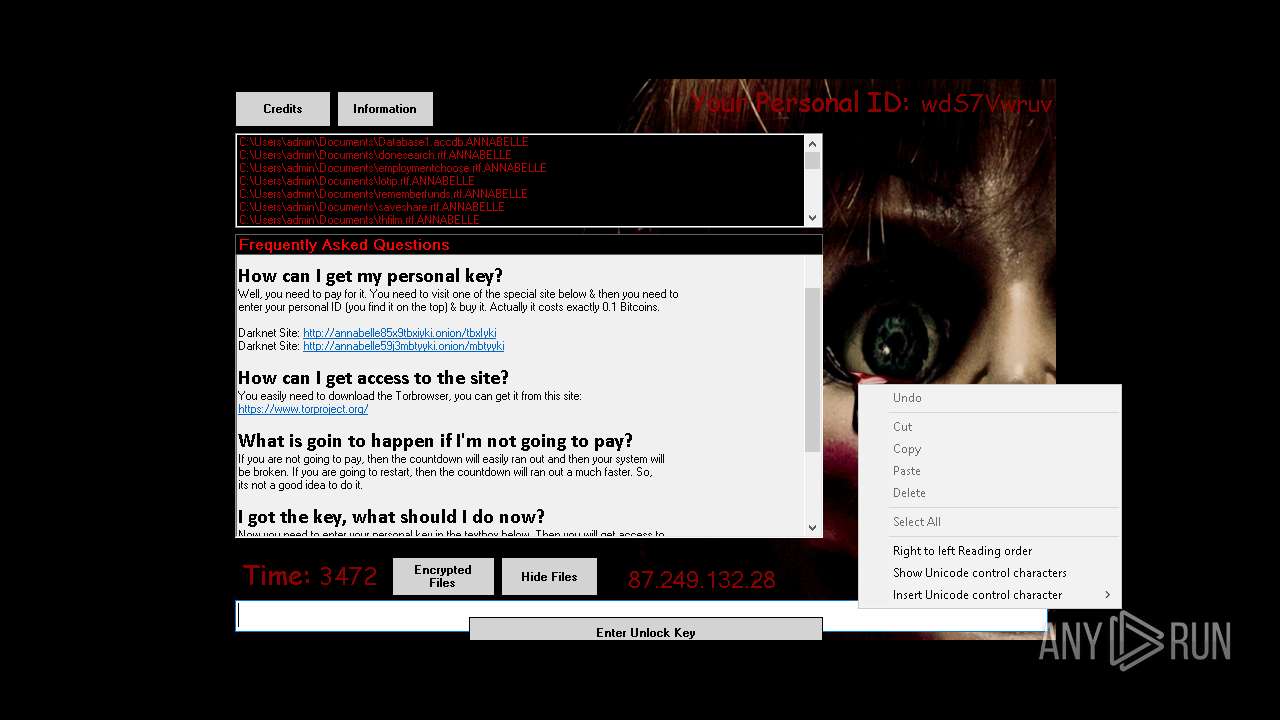This screenshot has width=1280, height=720.
Task: Choose Delete in the context menu
Action: pyautogui.click(x=990, y=493)
